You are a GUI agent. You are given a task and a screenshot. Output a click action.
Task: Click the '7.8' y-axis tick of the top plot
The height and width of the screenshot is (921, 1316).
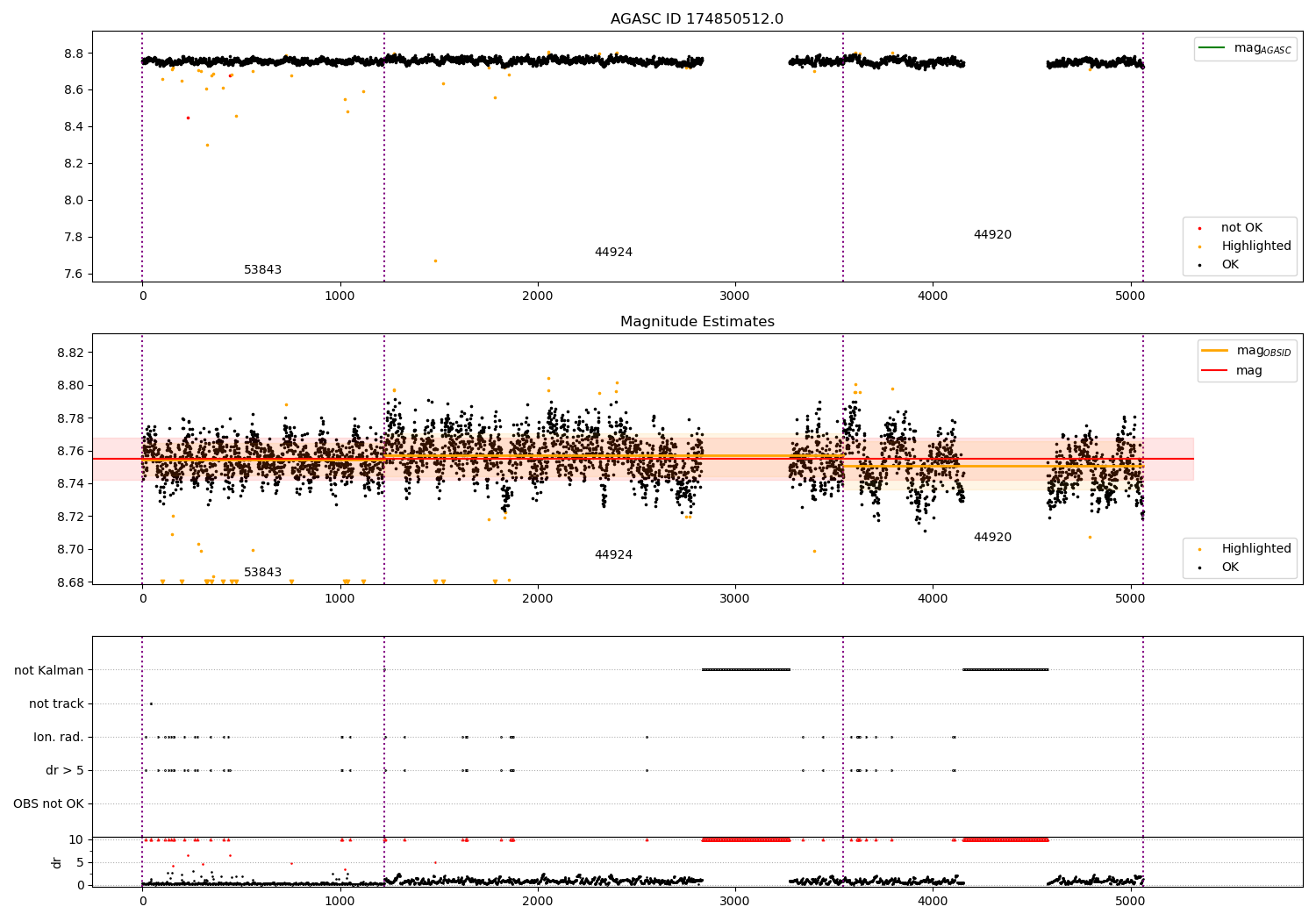73,238
